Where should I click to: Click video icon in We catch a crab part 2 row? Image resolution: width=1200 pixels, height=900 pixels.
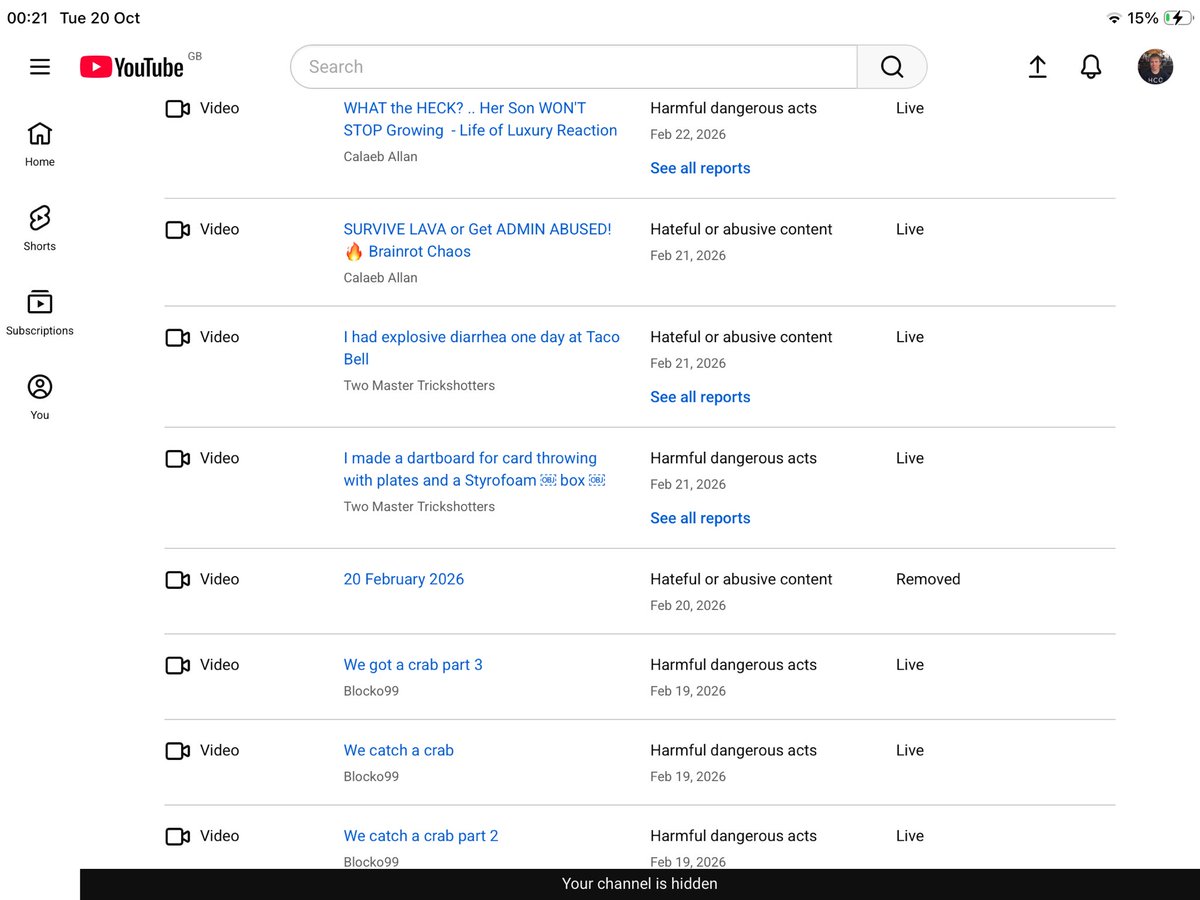coord(178,837)
